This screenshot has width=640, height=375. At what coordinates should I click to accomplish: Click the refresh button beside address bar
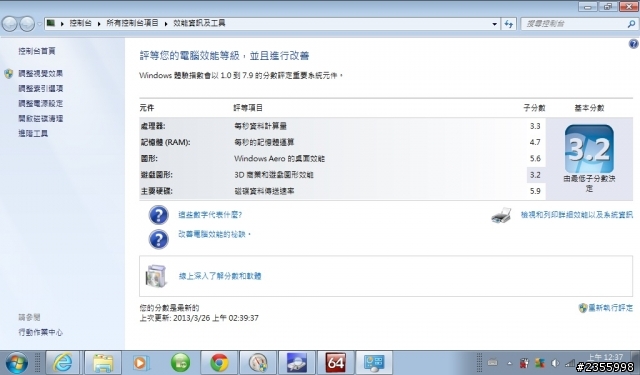[x=509, y=24]
